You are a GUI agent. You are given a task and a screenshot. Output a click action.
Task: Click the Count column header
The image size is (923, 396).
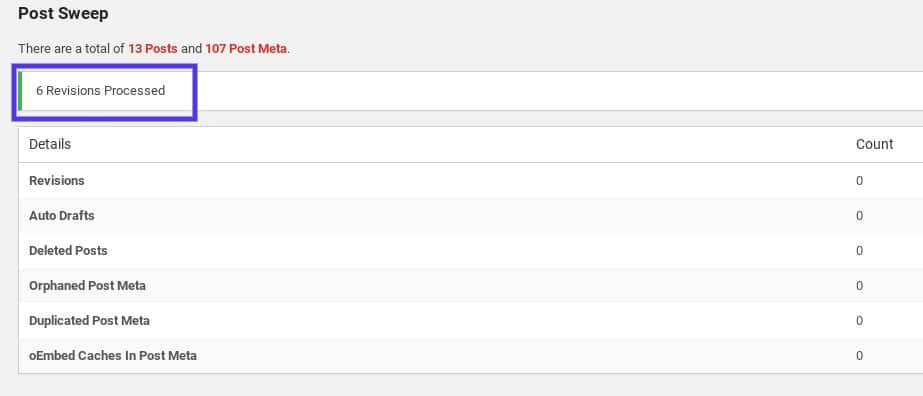point(874,144)
